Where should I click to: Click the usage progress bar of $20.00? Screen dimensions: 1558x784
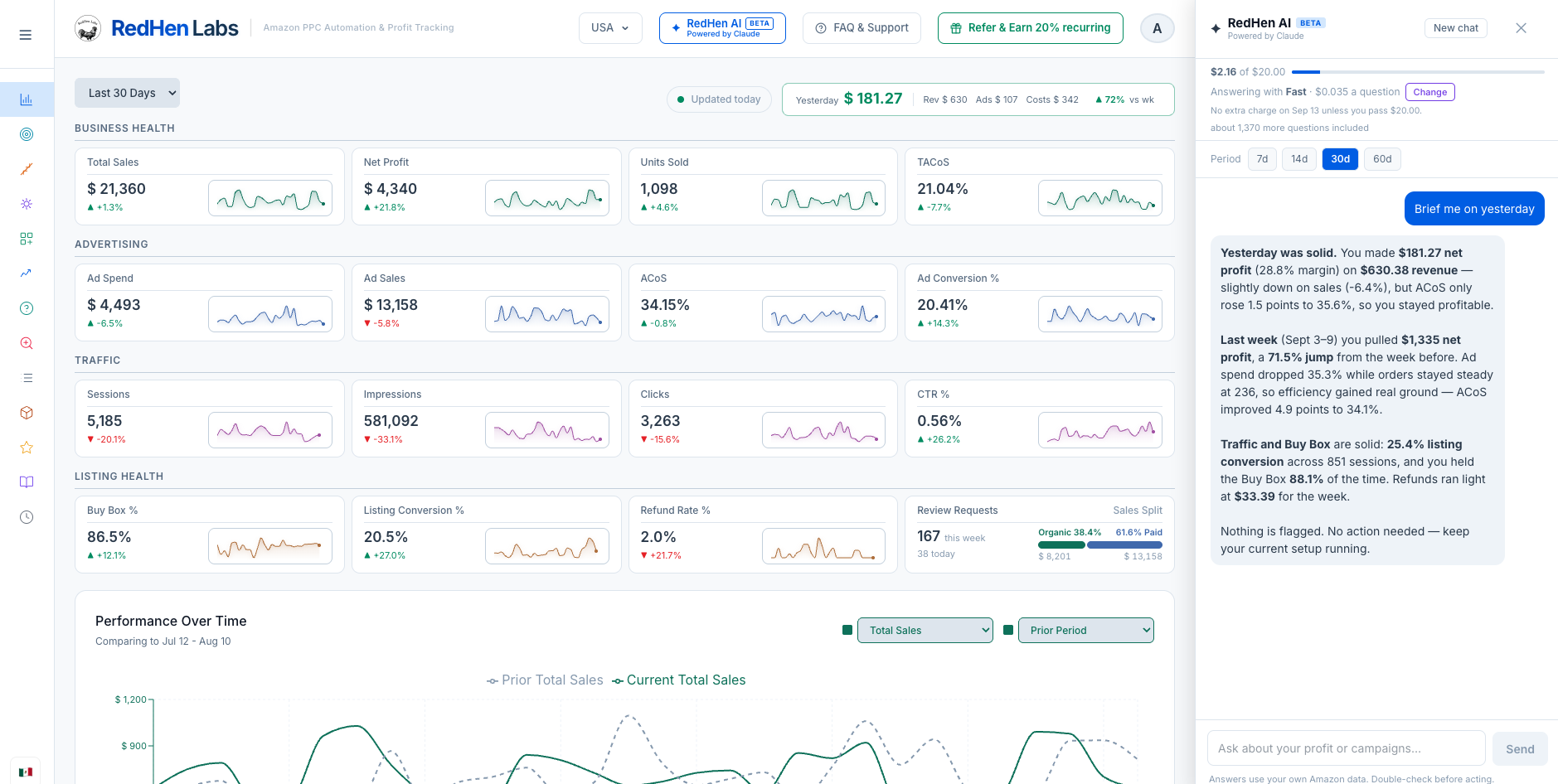[1418, 72]
